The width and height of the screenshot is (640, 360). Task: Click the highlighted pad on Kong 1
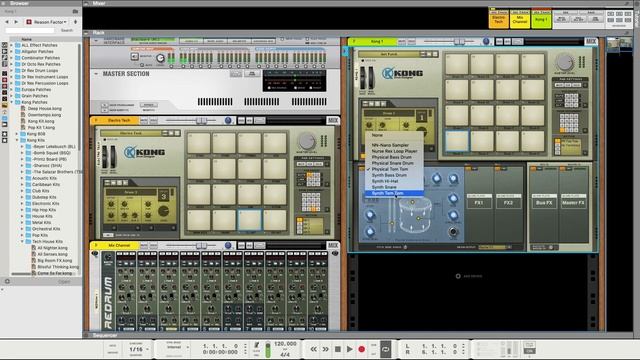457,141
